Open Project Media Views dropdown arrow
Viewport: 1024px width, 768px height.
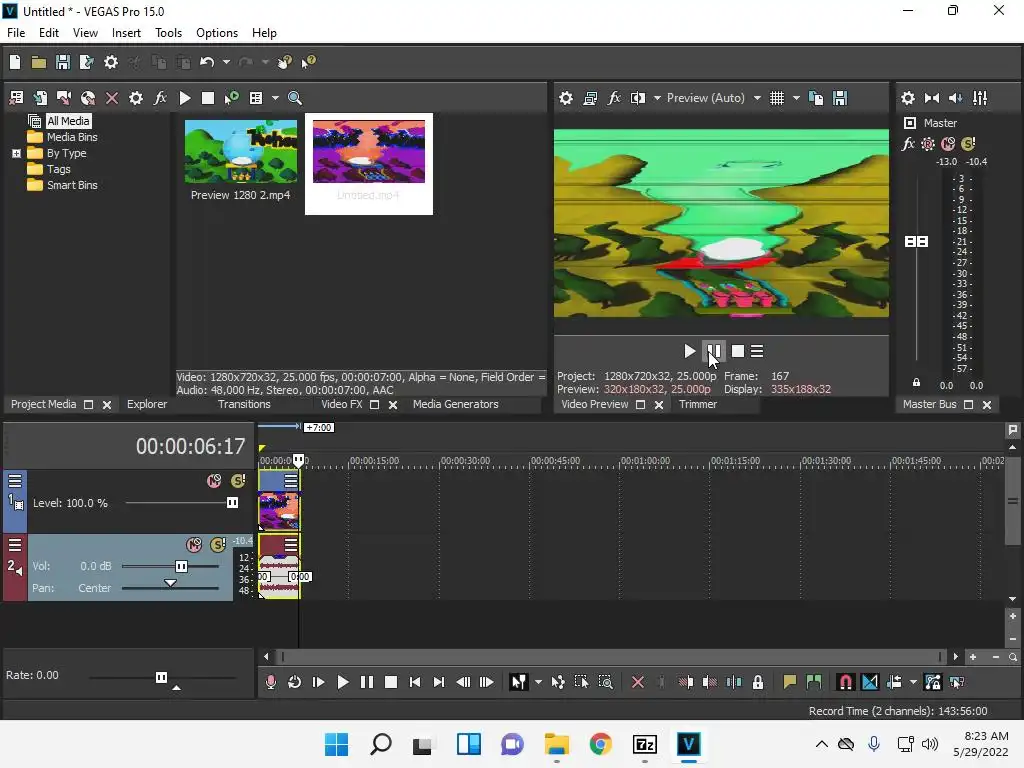point(275,98)
